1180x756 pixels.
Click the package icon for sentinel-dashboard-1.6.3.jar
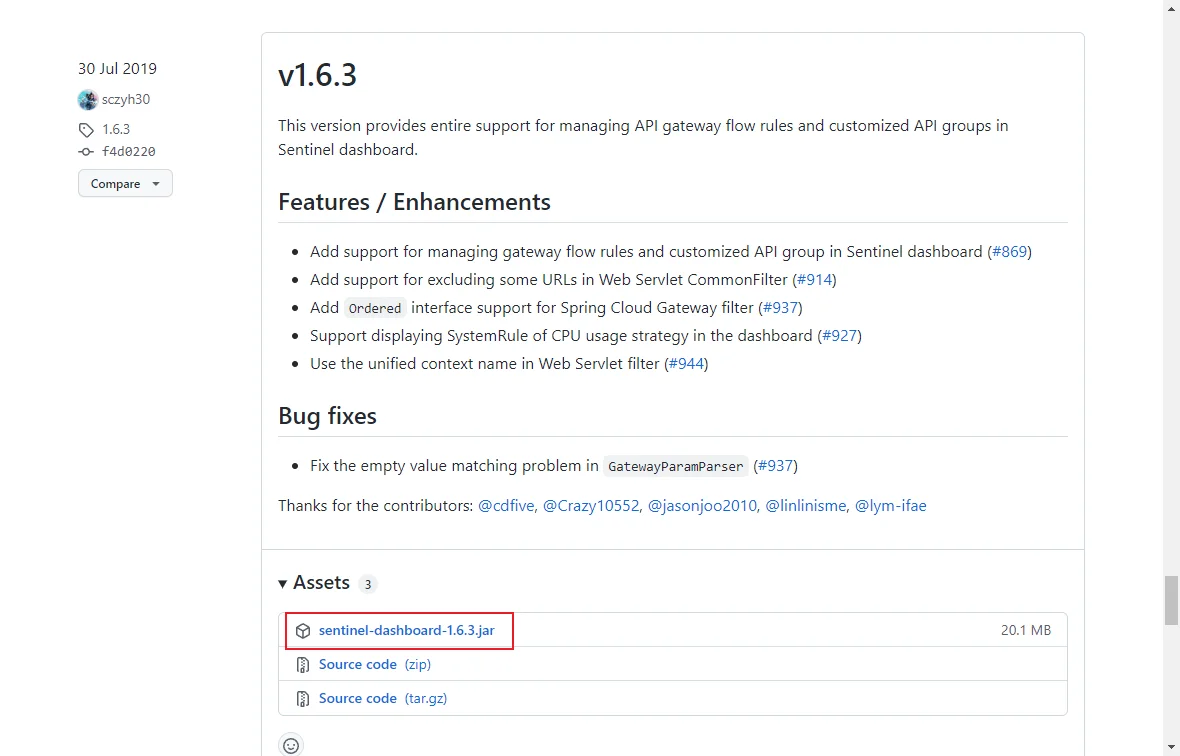point(303,631)
